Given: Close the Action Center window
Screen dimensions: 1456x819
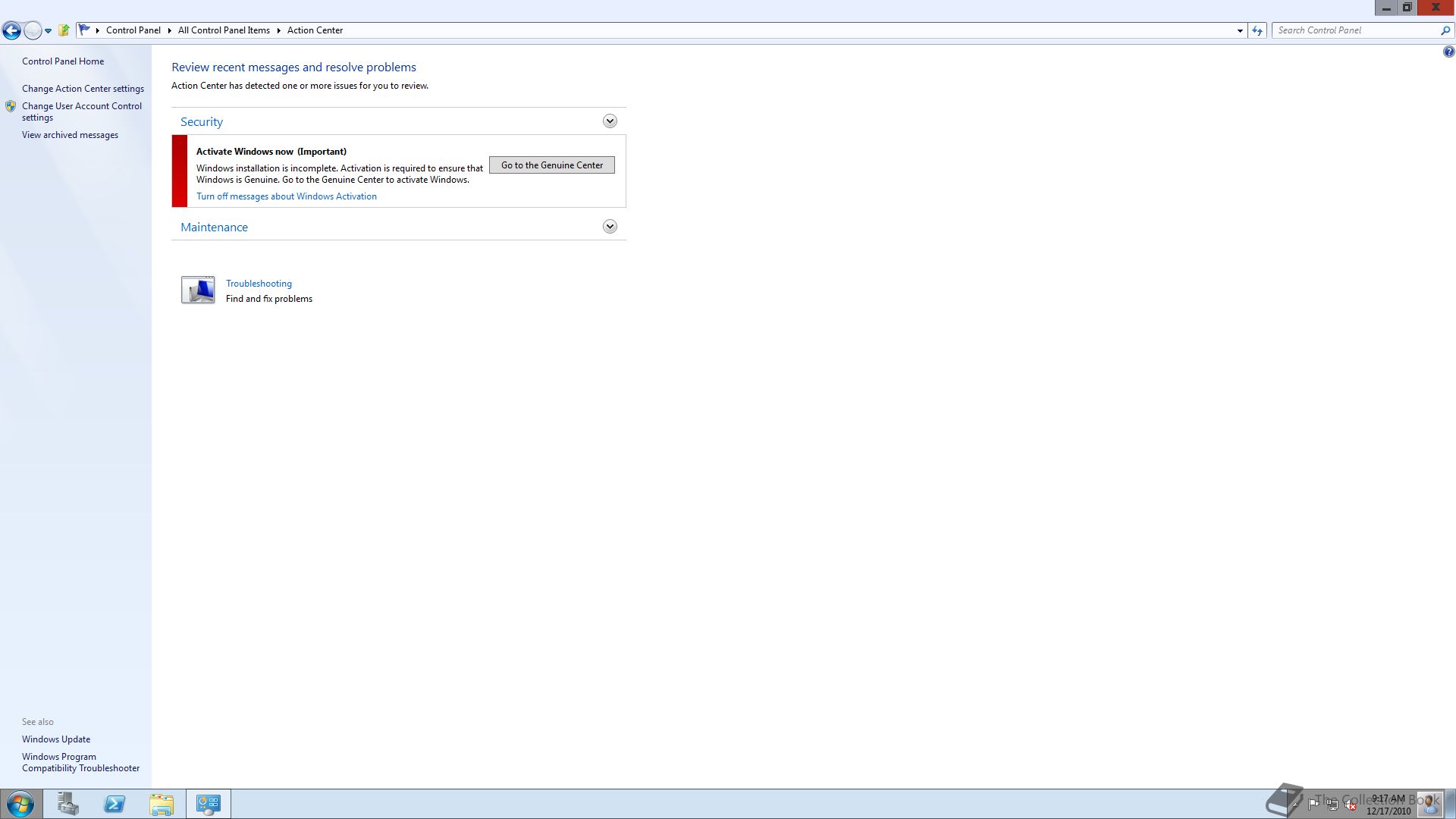Looking at the screenshot, I should [x=1436, y=8].
